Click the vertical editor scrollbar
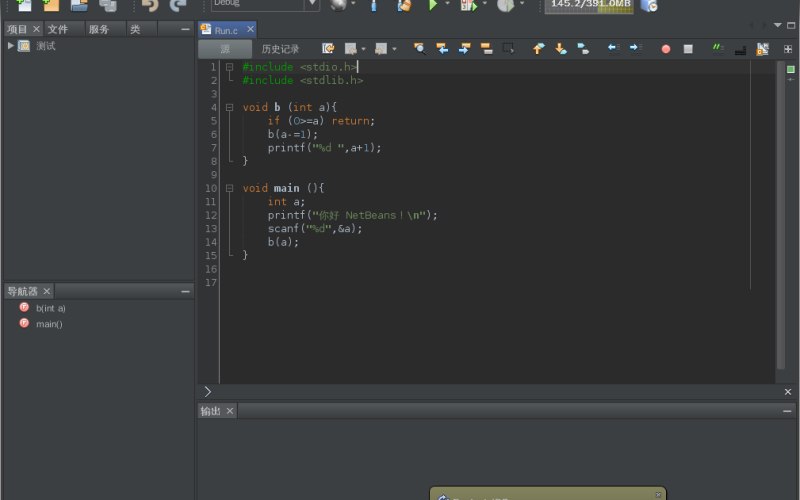 [x=780, y=214]
